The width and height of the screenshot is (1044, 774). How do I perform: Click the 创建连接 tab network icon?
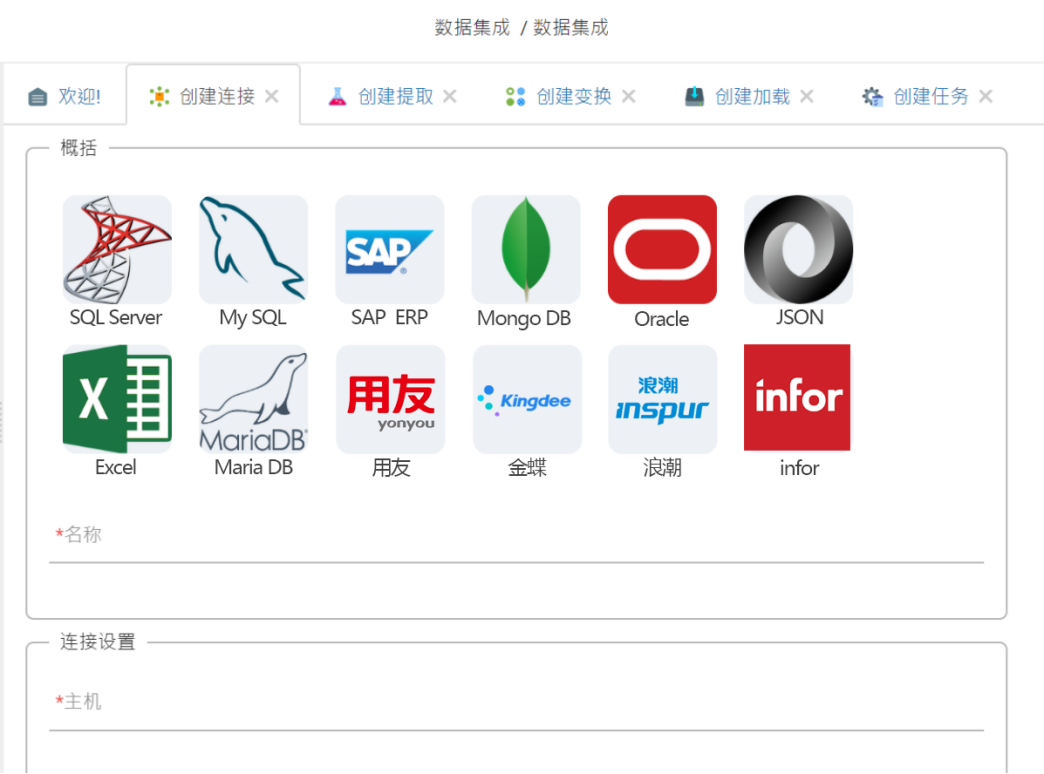click(x=159, y=97)
